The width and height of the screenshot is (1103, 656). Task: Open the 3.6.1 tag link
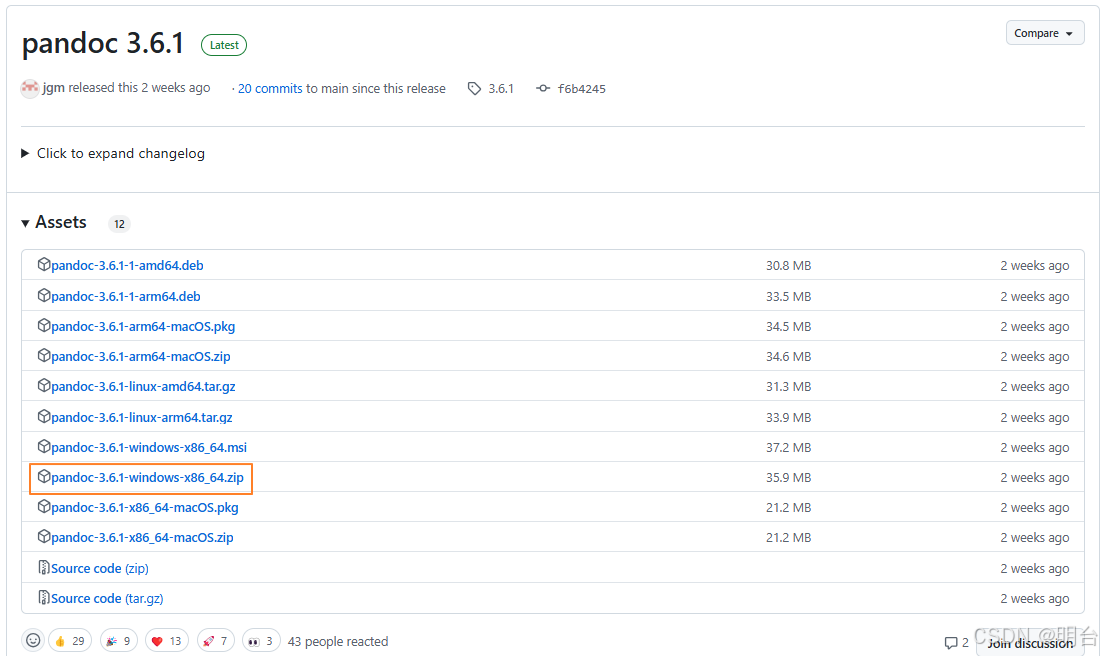tap(501, 89)
